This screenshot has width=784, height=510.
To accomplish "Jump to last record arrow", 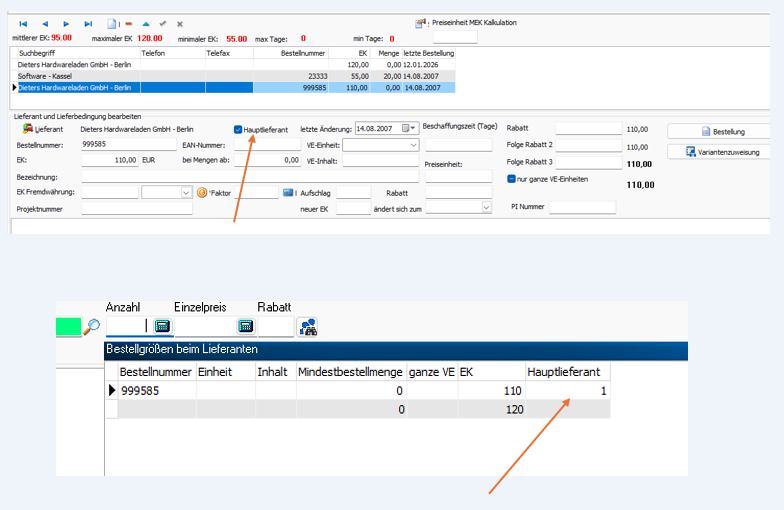I will [88, 23].
